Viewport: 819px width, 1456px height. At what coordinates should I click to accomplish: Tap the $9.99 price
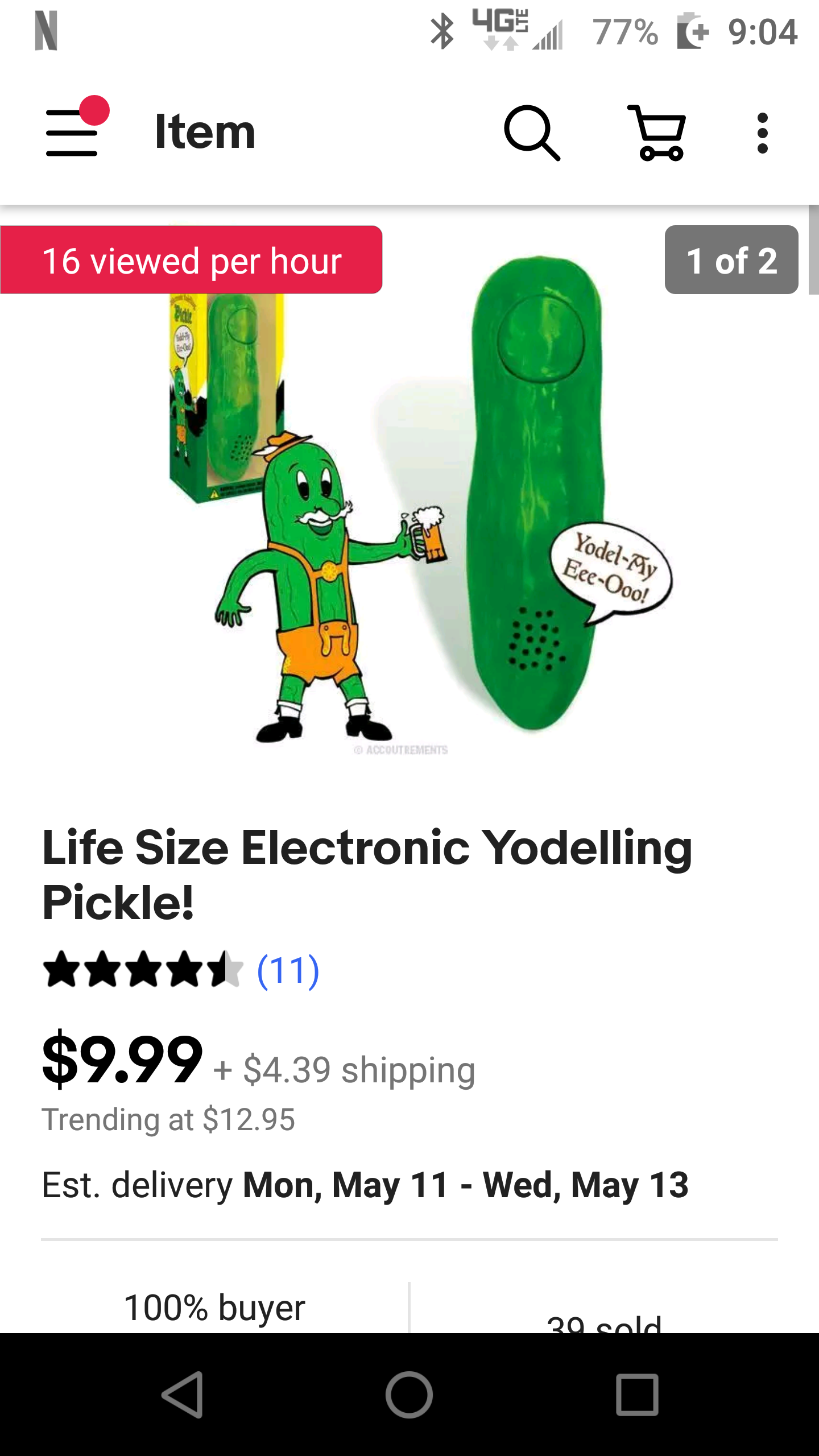point(122,1059)
